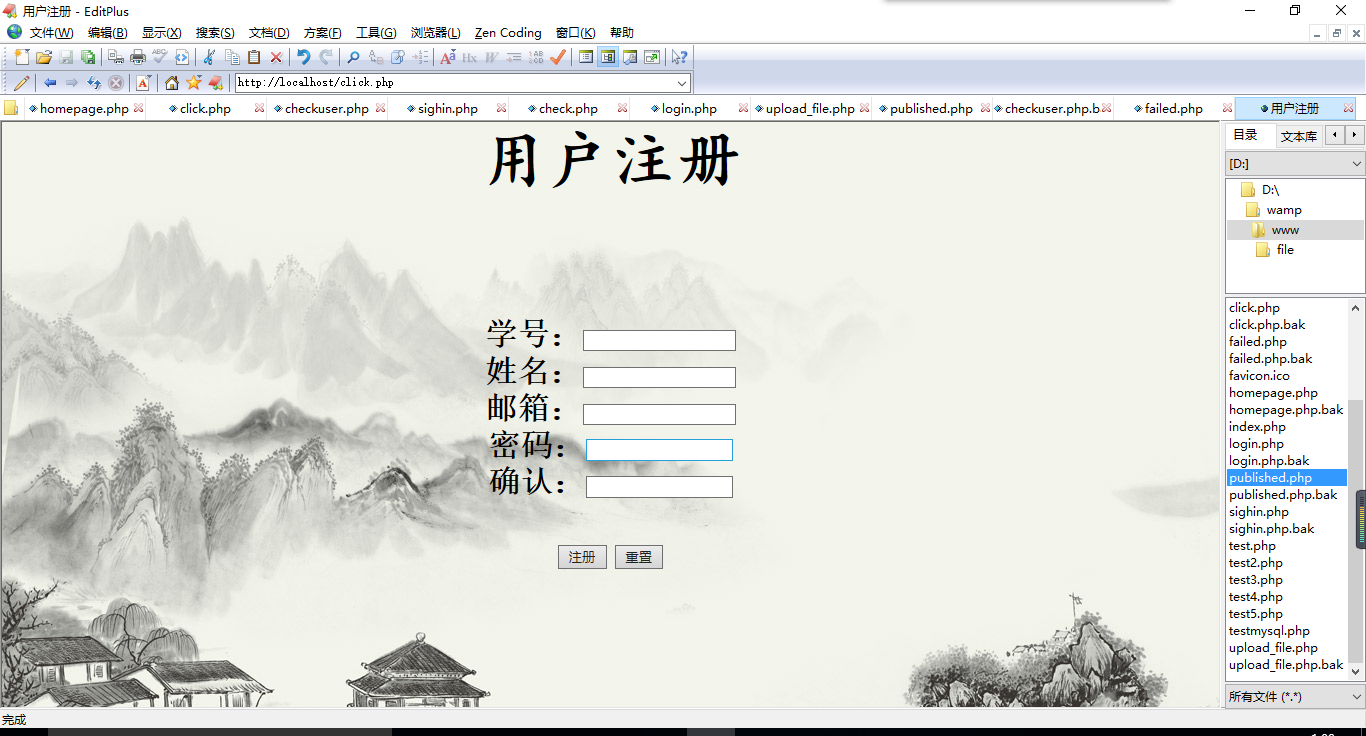Click the 确认 password confirm field
The width and height of the screenshot is (1366, 736).
(659, 487)
